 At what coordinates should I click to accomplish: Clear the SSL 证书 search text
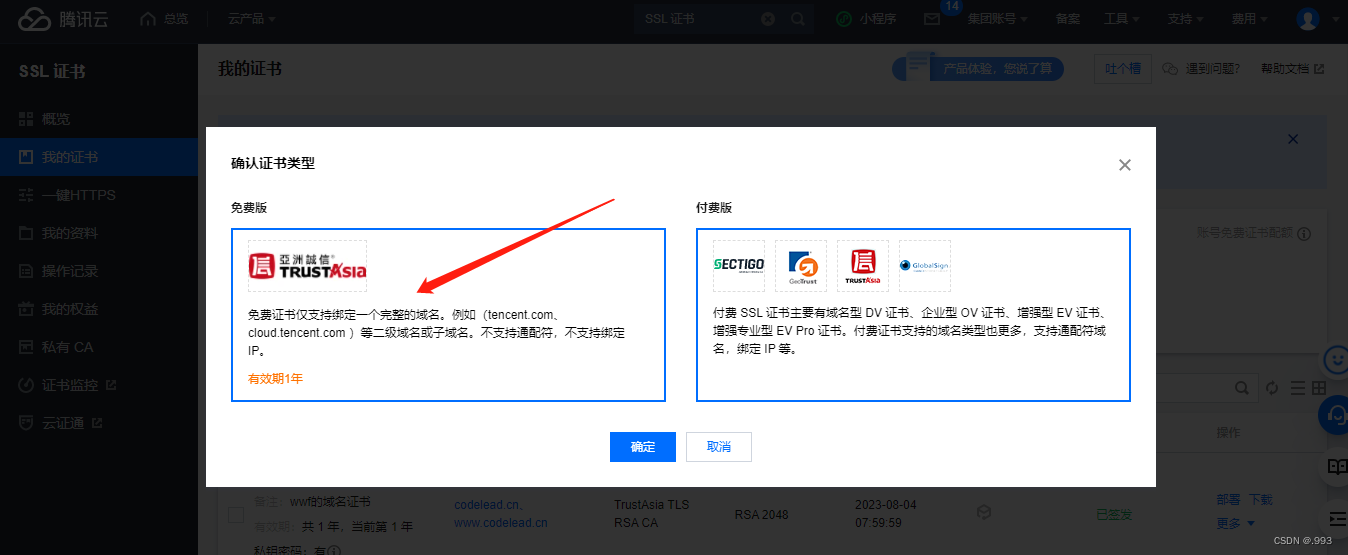click(x=768, y=19)
